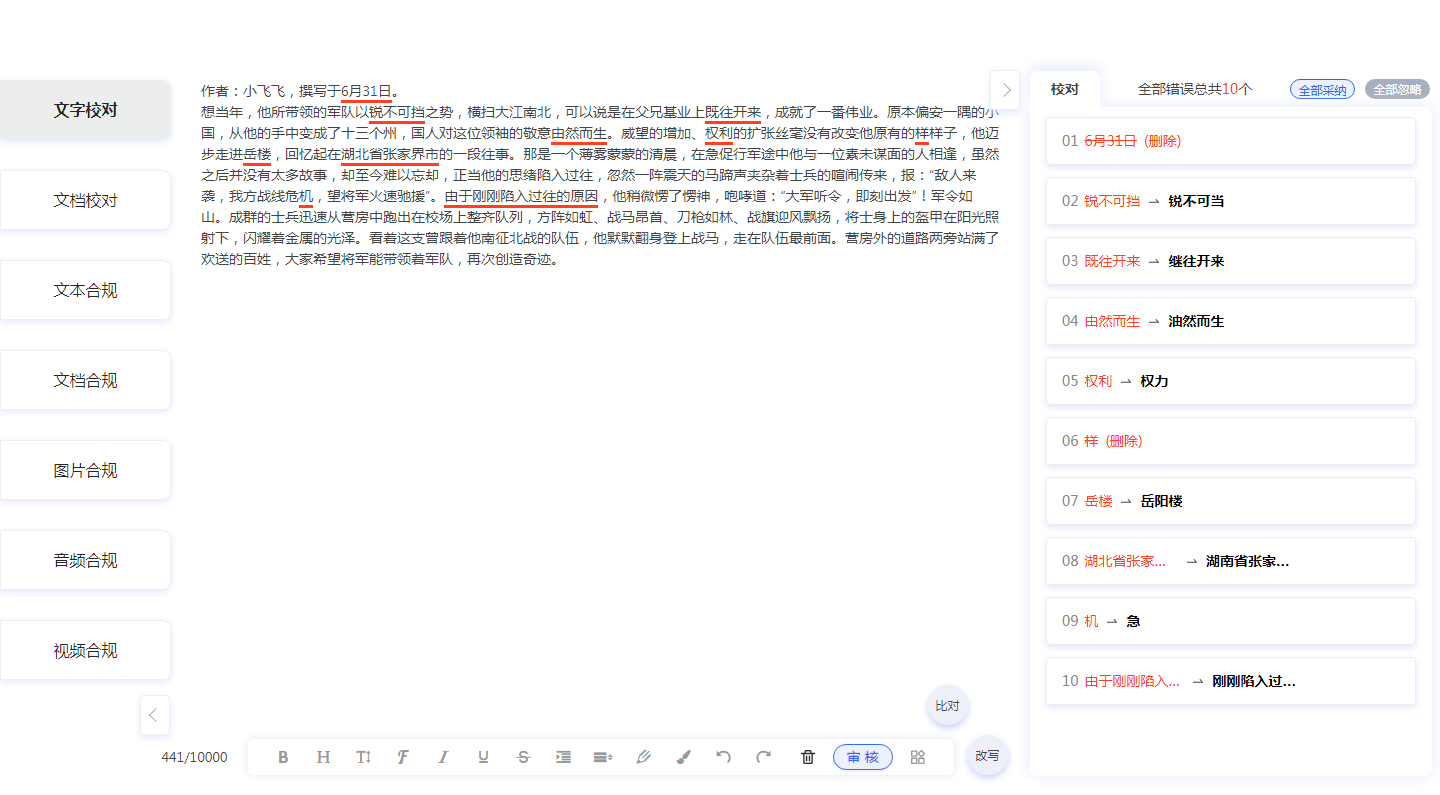
Task: Click the 全部忽略 ignore-all button
Action: point(1398,88)
